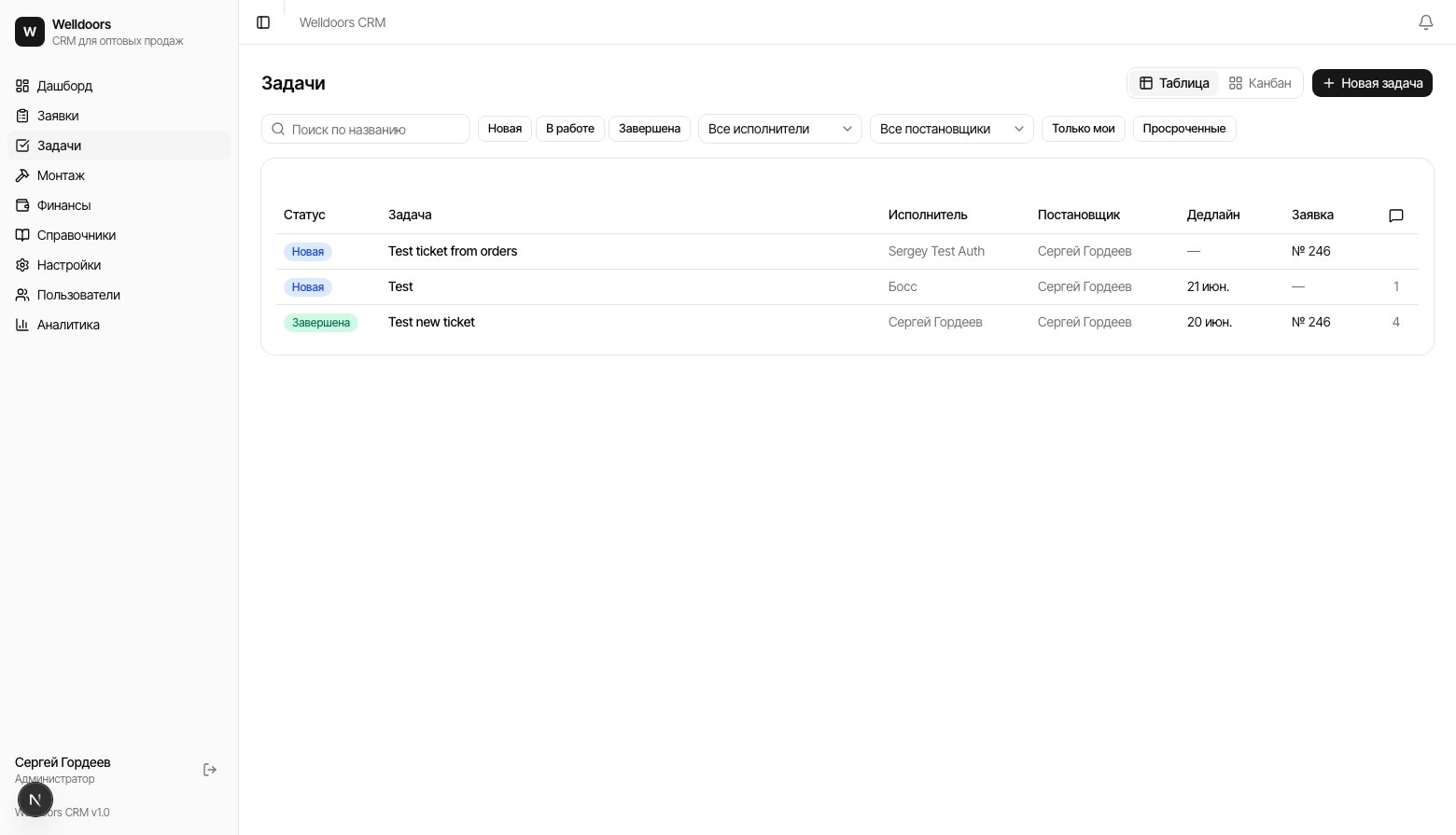This screenshot has width=1456, height=835.
Task: Click № 246 in Test ticket from orders row
Action: (1311, 251)
